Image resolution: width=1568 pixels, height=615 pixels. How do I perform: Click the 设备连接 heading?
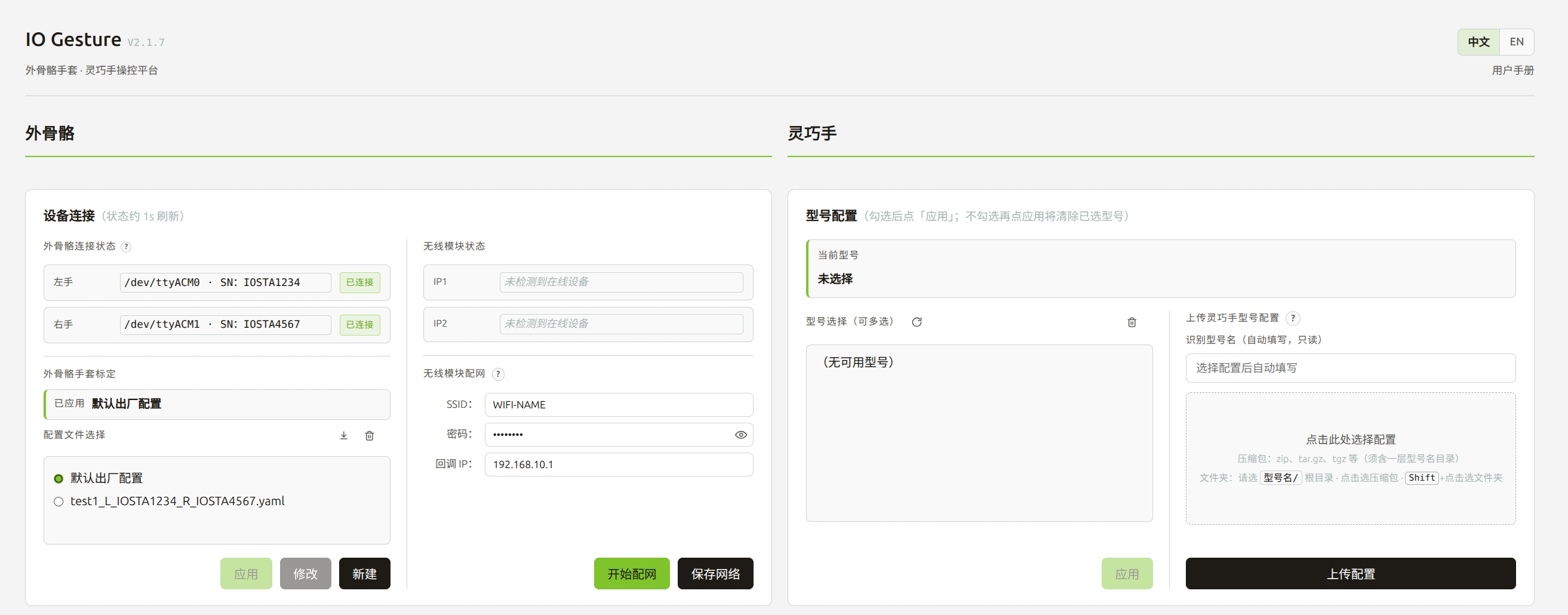69,216
